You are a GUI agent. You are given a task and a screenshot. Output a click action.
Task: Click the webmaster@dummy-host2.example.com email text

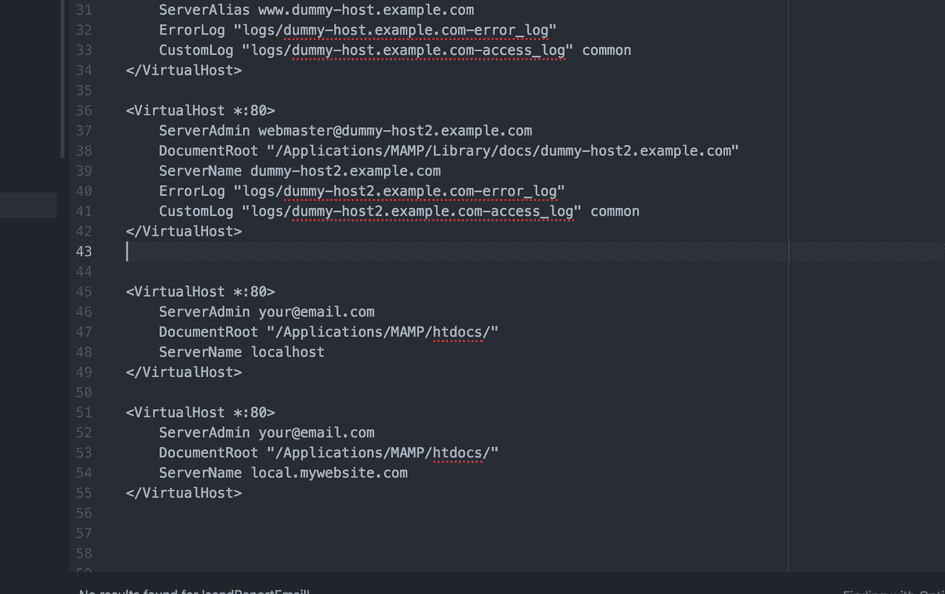[x=395, y=130]
